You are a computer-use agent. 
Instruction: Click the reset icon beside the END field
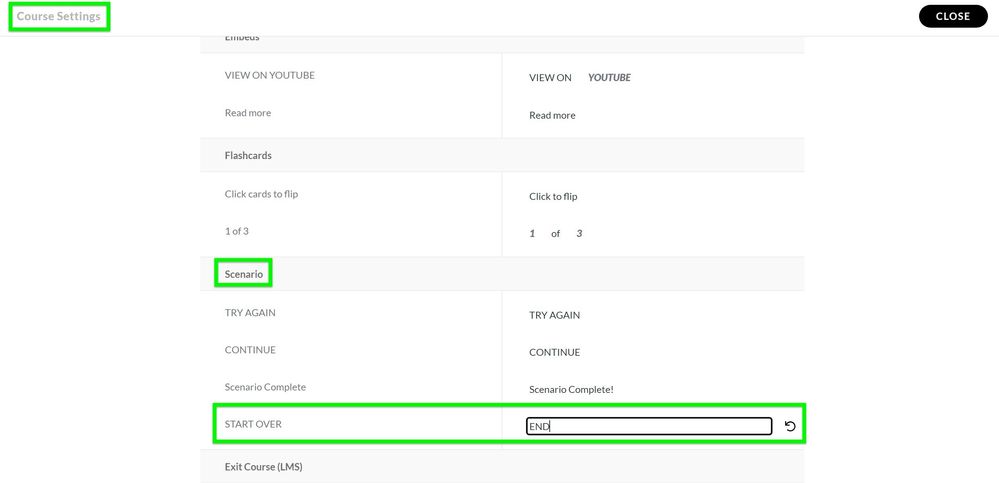tap(790, 427)
